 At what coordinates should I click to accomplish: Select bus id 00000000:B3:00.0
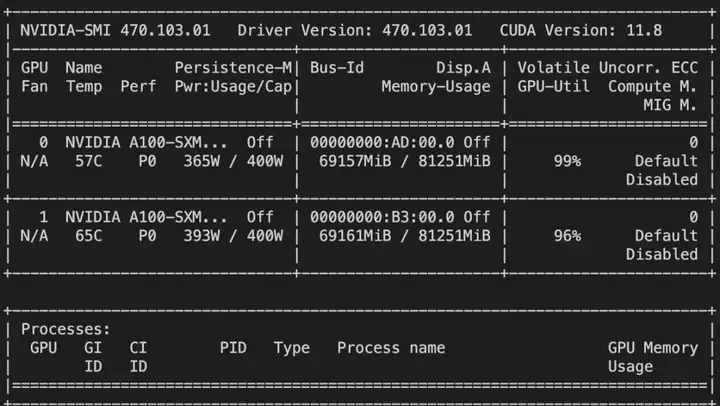click(382, 217)
